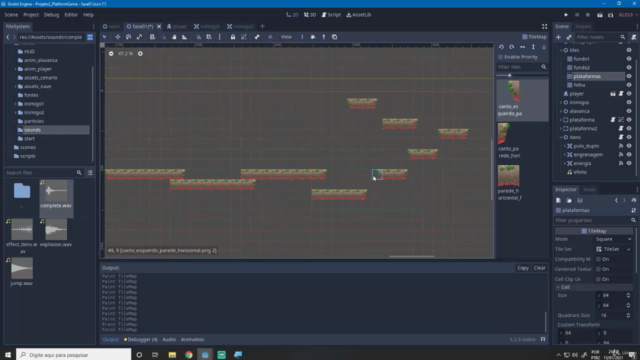The height and width of the screenshot is (360, 640).
Task: Add a new node with plus icon
Action: pyautogui.click(x=558, y=37)
